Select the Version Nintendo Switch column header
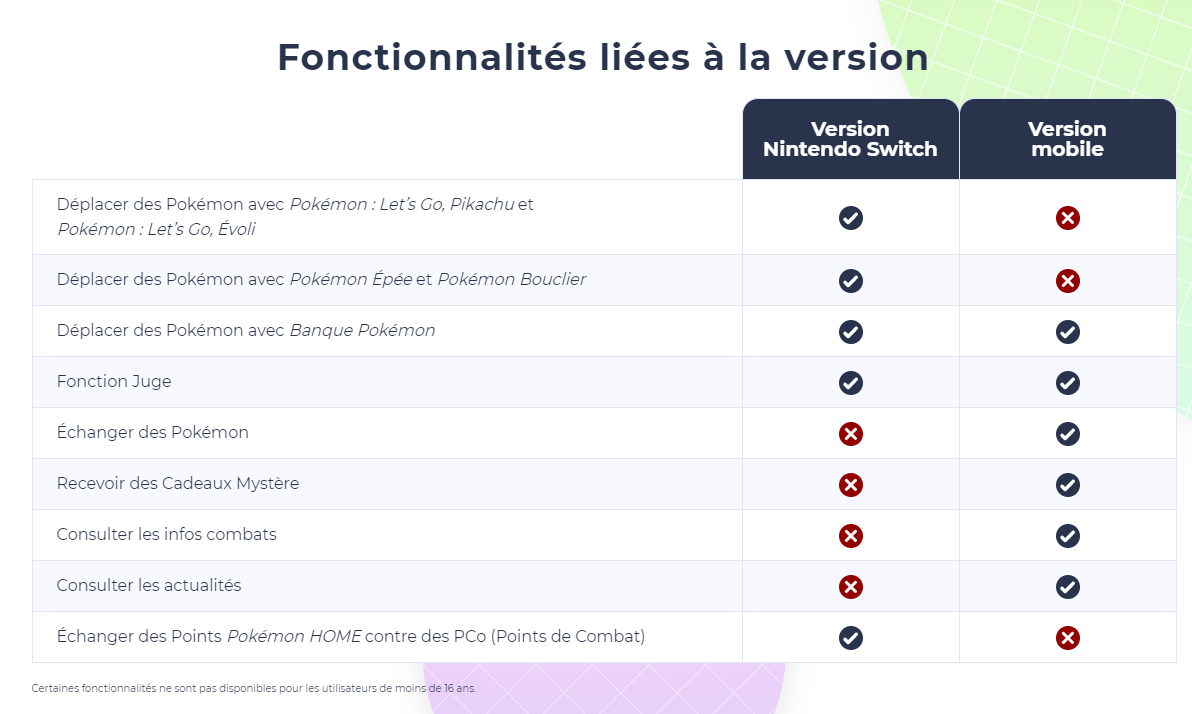Viewport: 1192px width, 714px height. (x=851, y=139)
